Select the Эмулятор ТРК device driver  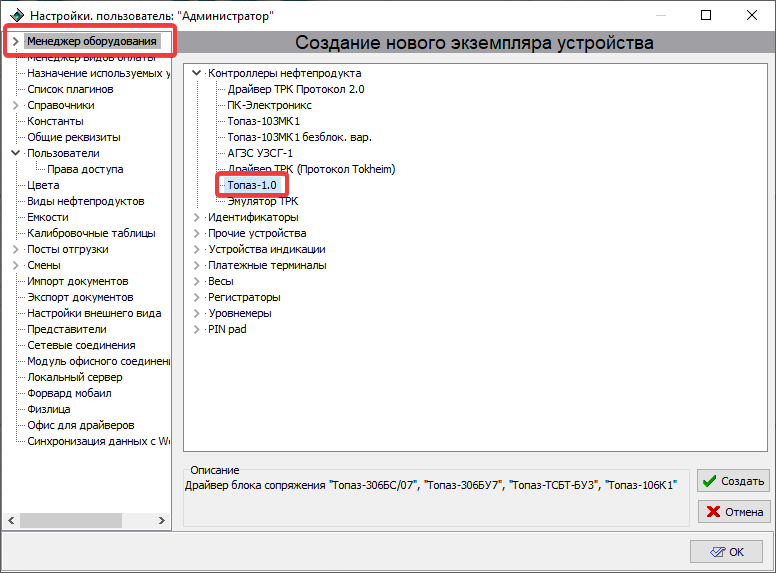click(263, 201)
